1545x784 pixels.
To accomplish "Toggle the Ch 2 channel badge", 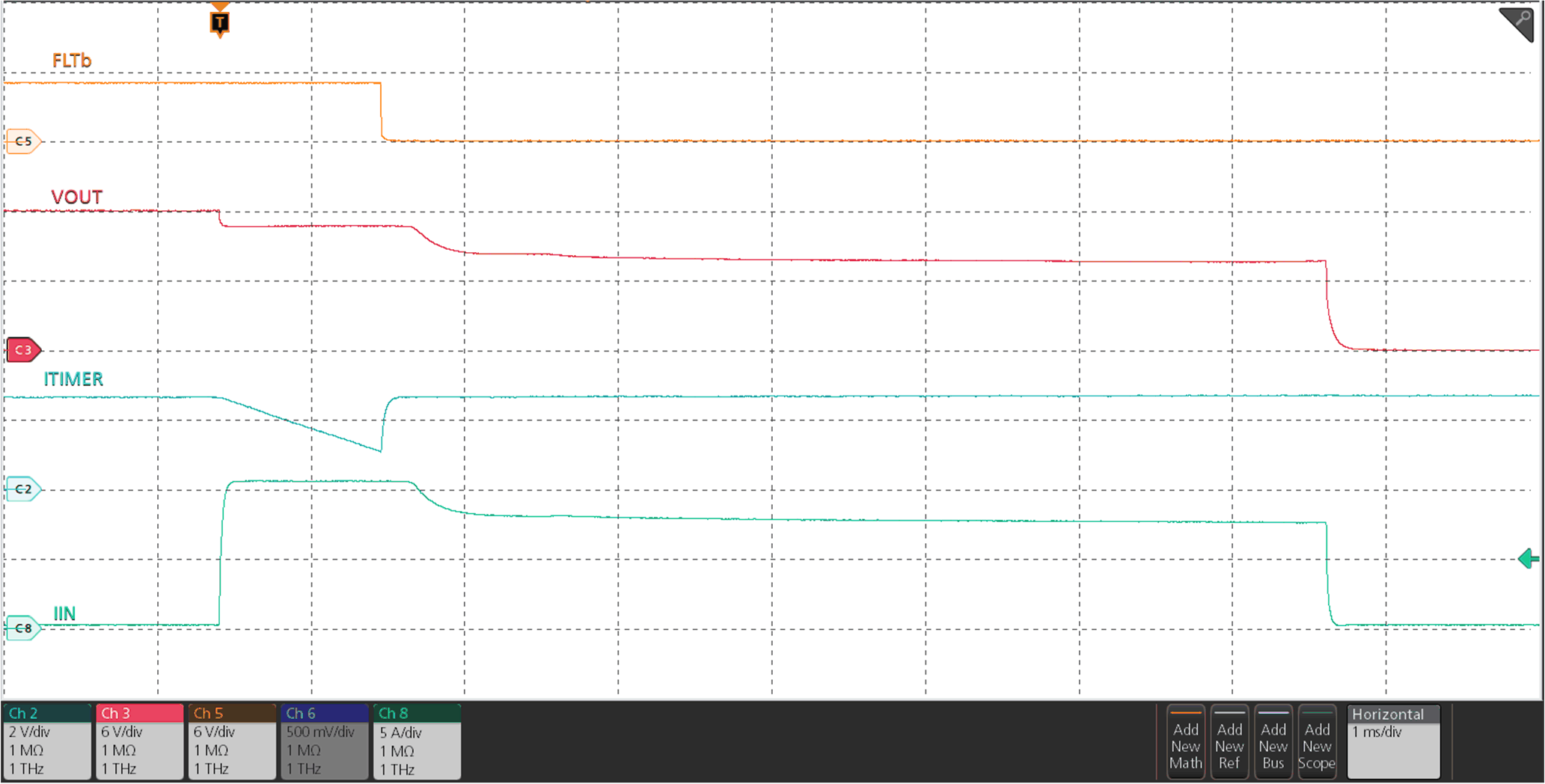I will coord(46,713).
